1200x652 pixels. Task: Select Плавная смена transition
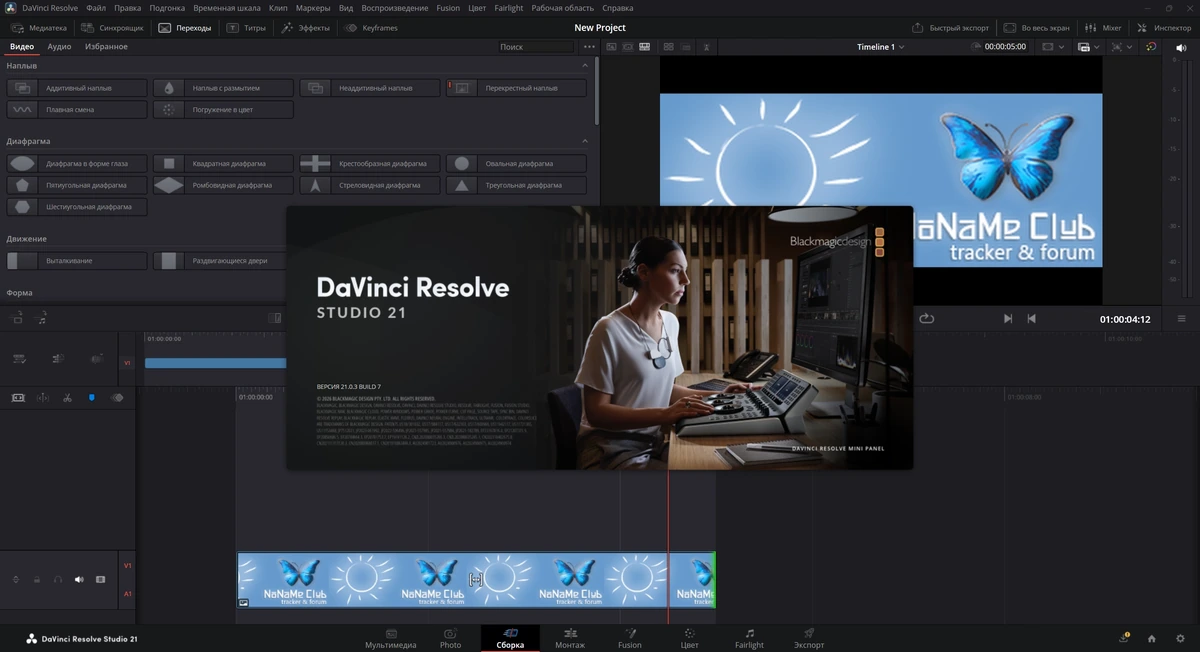[77, 110]
